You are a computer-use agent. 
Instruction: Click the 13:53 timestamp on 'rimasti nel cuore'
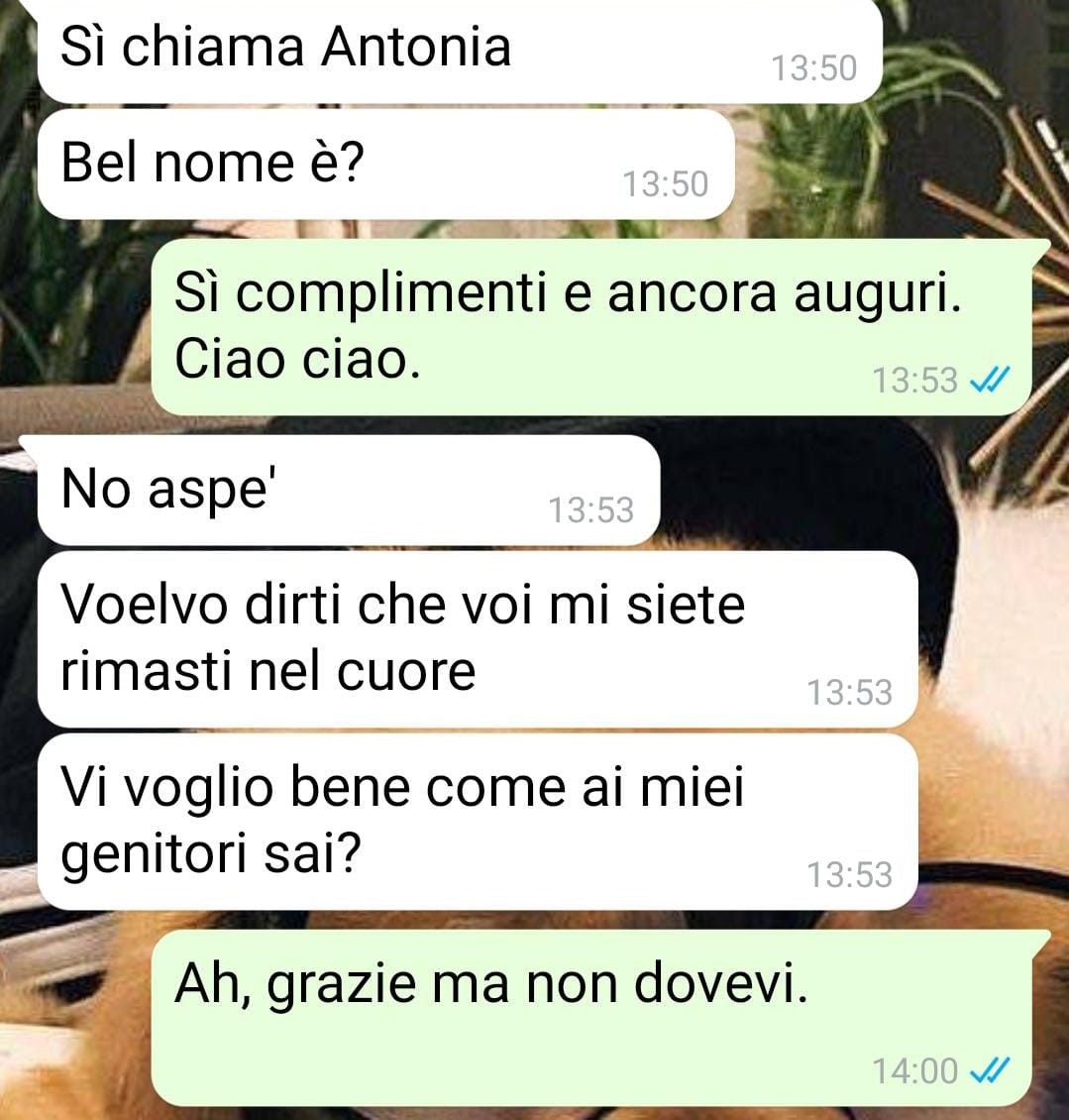[x=850, y=692]
